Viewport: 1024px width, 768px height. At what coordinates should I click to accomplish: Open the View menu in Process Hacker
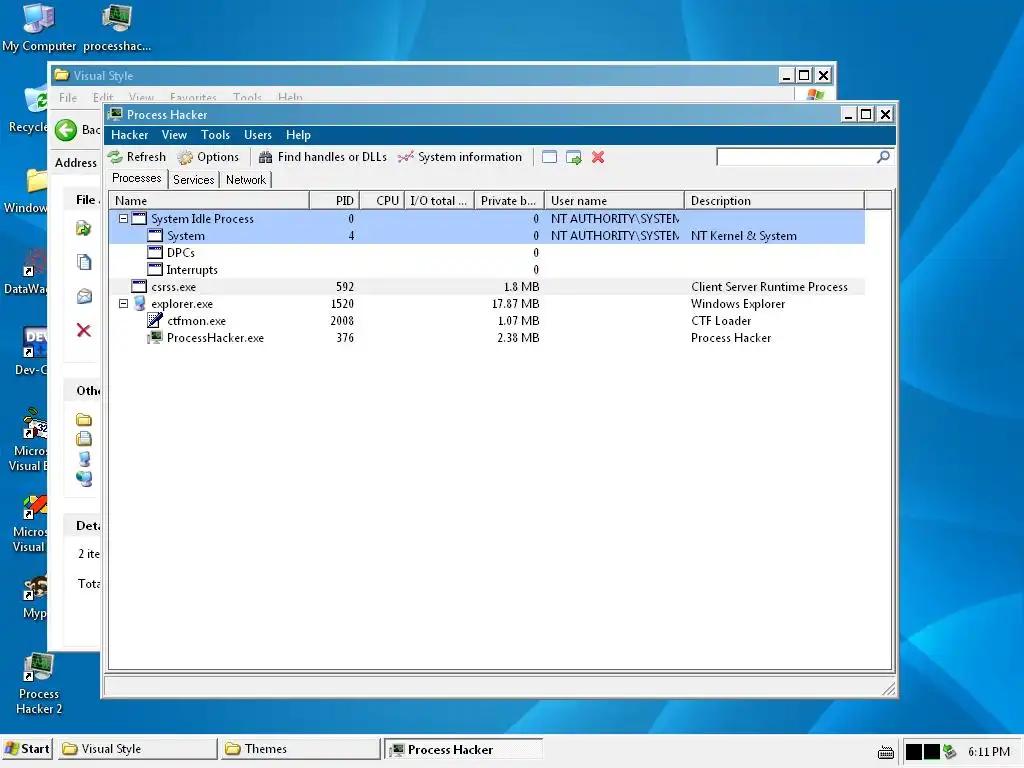click(x=174, y=135)
